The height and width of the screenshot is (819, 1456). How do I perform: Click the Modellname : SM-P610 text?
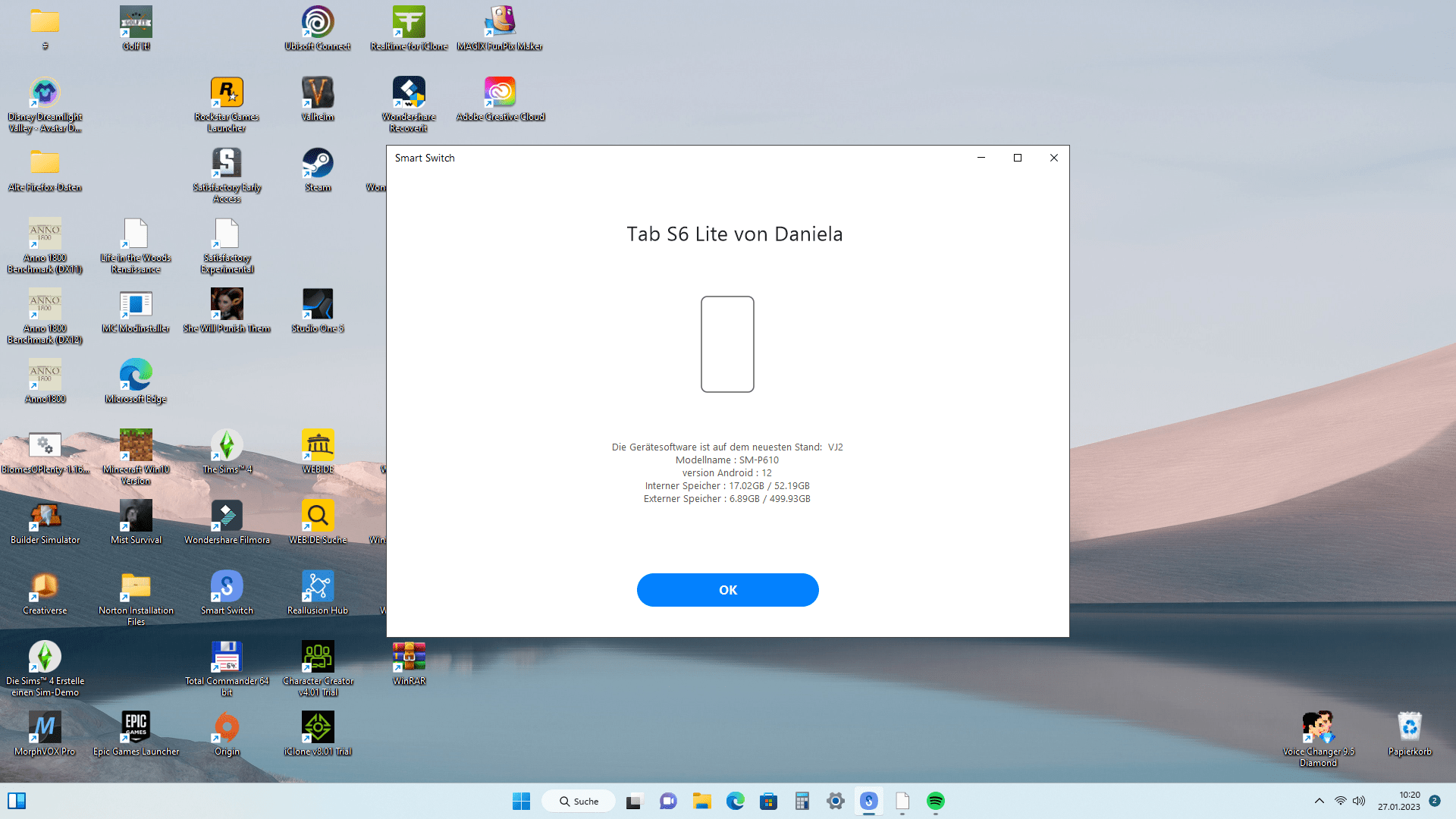click(727, 460)
